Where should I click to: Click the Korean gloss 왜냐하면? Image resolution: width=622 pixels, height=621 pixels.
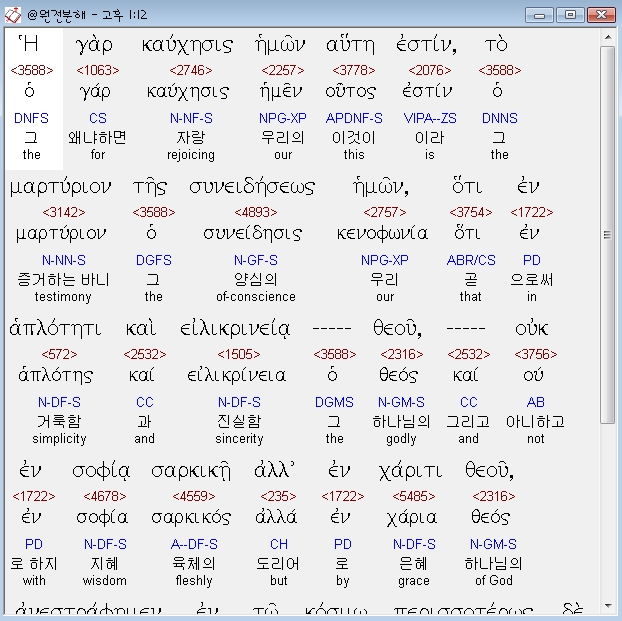pos(98,138)
